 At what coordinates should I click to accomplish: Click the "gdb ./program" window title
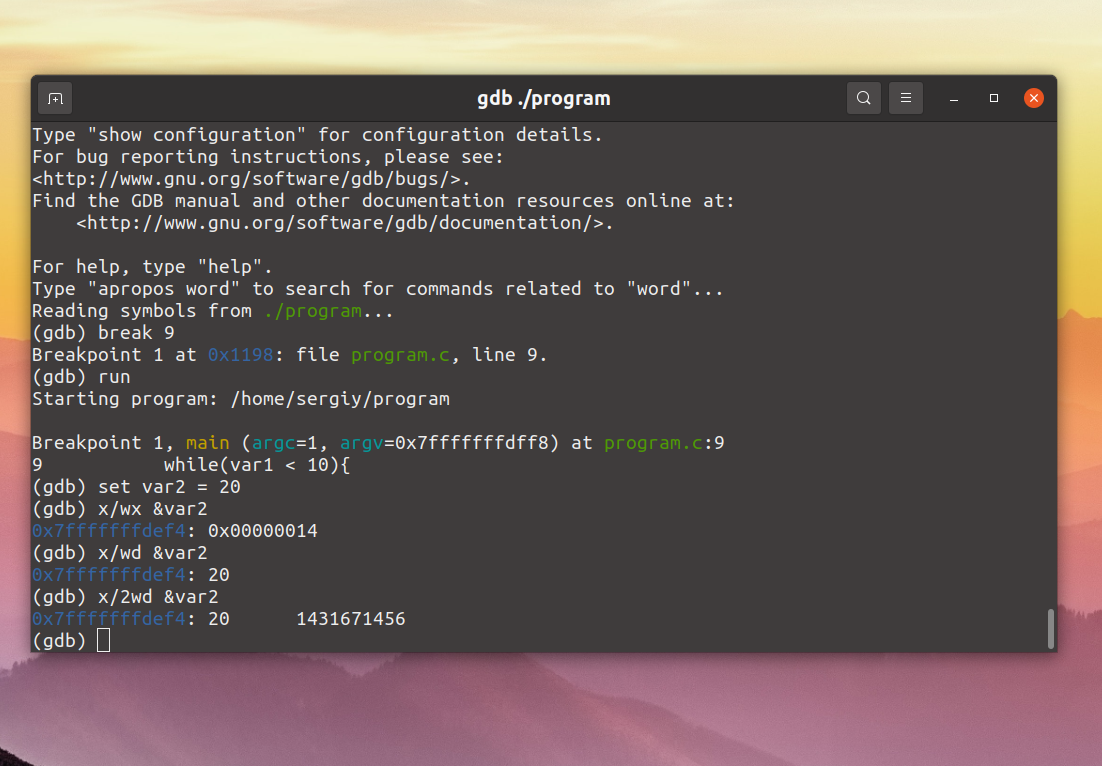(x=544, y=98)
